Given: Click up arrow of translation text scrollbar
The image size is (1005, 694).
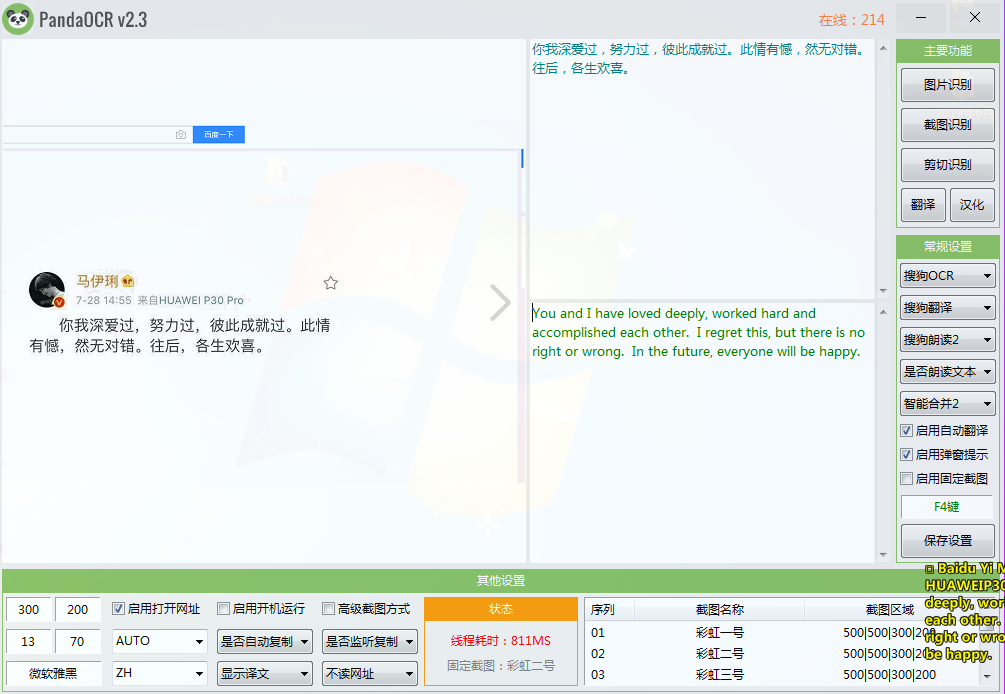Looking at the screenshot, I should click(x=883, y=312).
